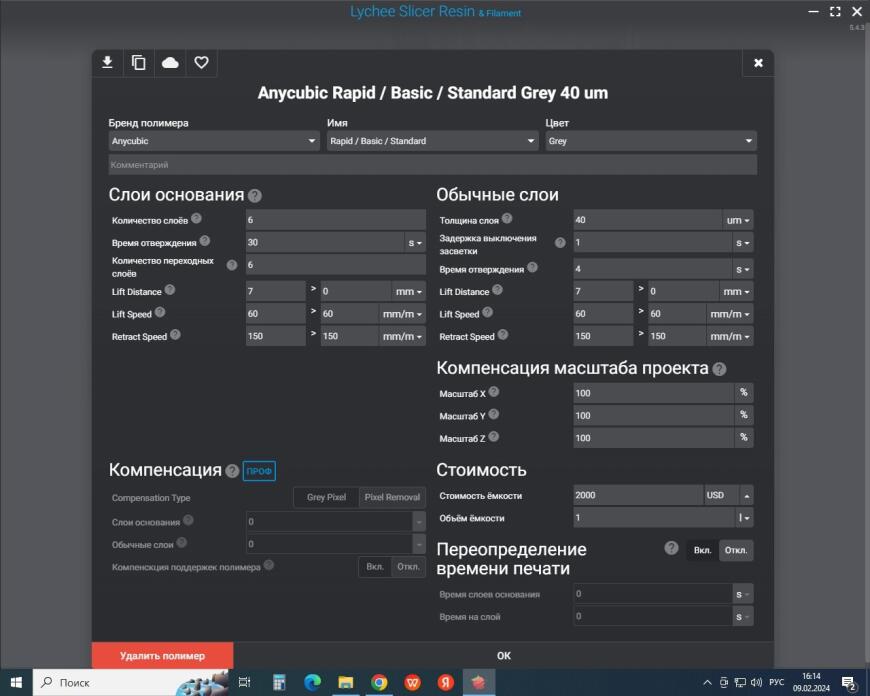Image resolution: width=870 pixels, height=696 pixels.
Task: Click the download resin profile icon
Action: click(108, 63)
